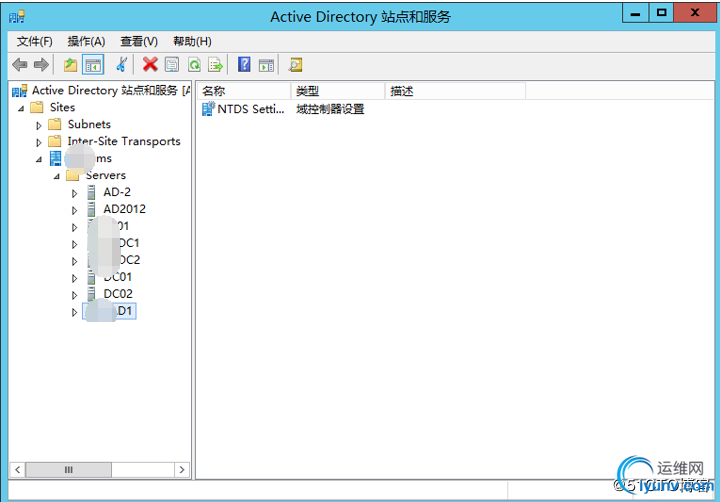Screen dimensions: 720x502
Task: Open the 帮助(H) menu
Action: pos(192,42)
